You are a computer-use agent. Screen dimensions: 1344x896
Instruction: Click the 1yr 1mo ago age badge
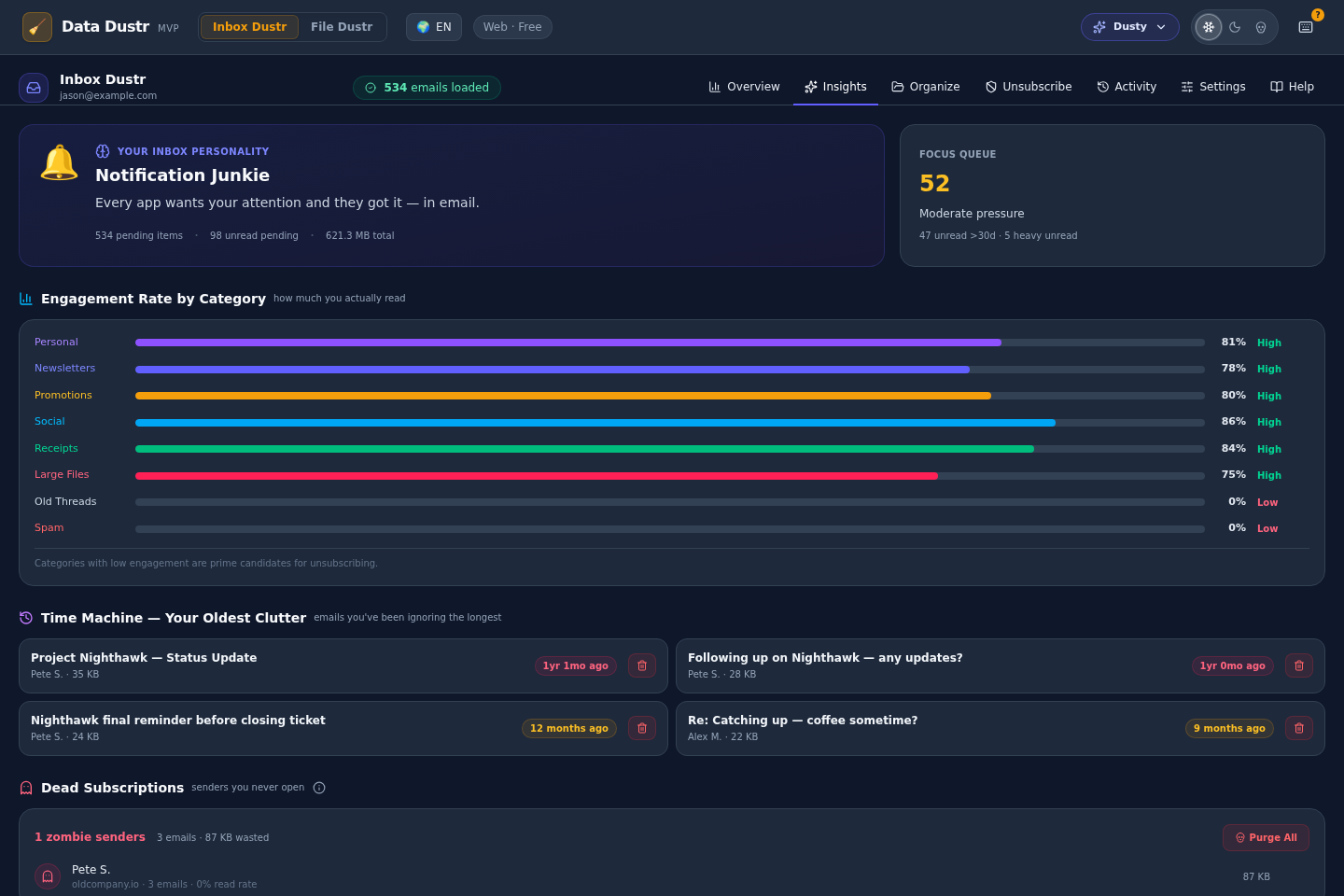(576, 665)
